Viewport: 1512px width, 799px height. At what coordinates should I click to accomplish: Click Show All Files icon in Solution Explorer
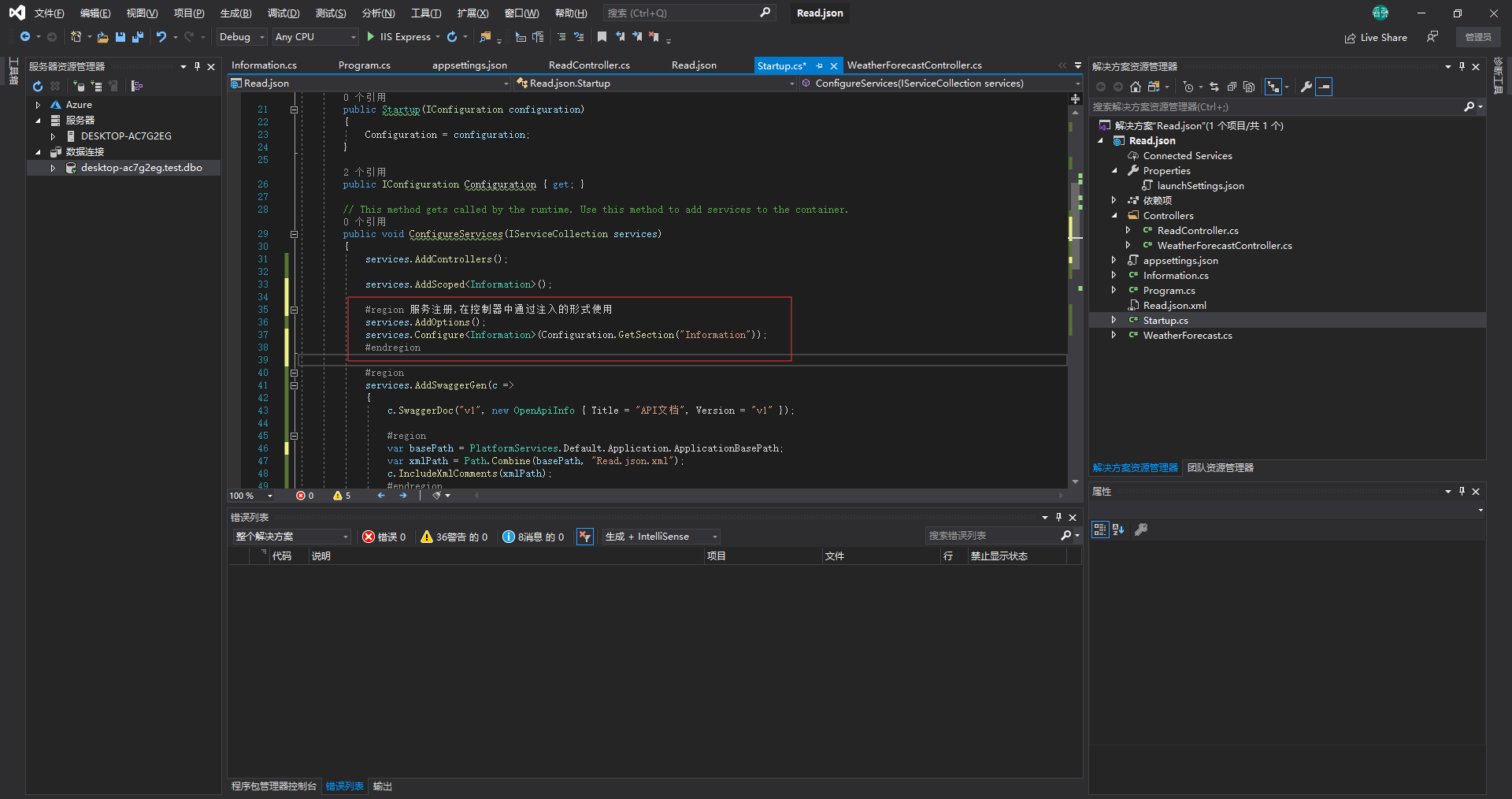tap(1249, 87)
